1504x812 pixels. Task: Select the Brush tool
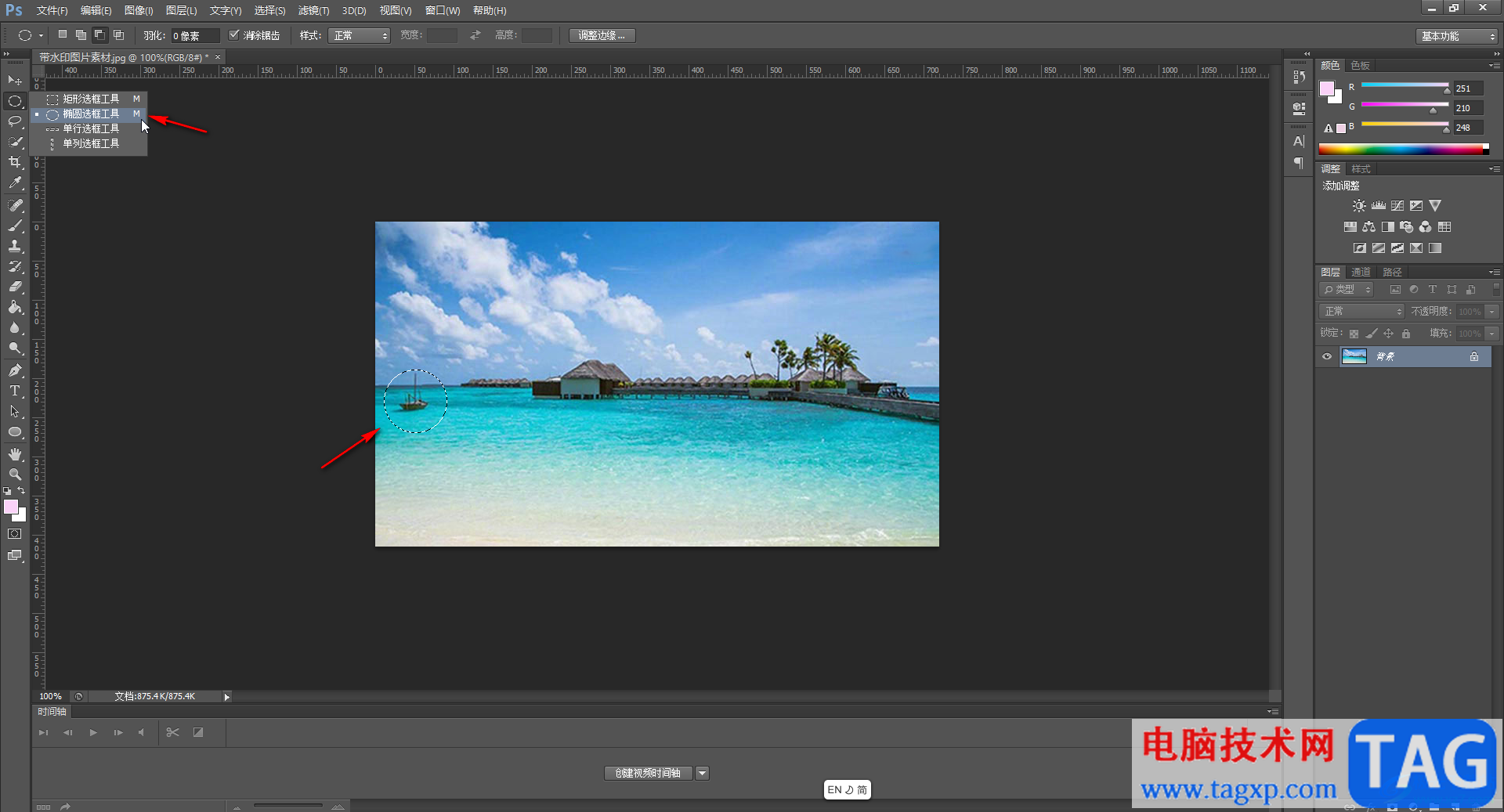point(15,226)
